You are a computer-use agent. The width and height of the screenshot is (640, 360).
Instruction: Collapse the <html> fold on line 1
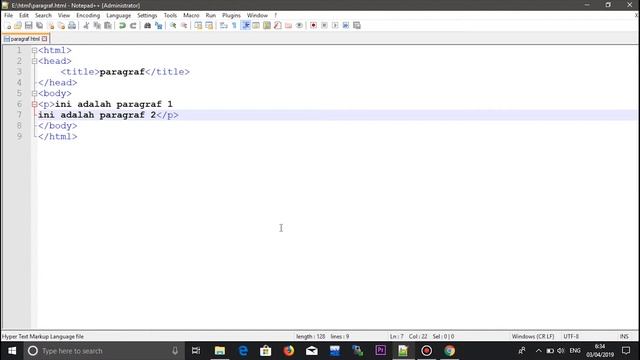(34, 51)
